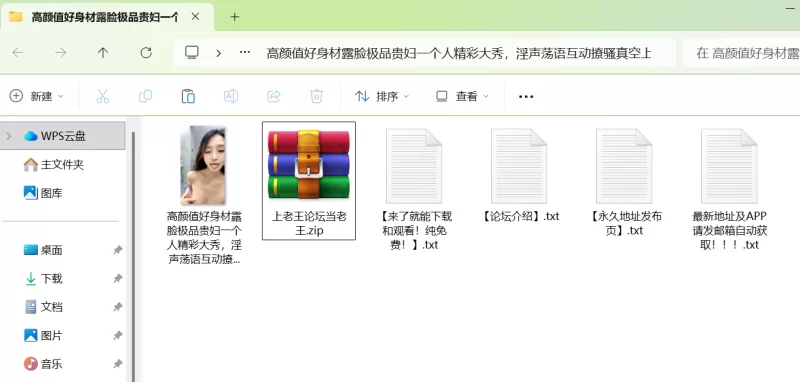Go forward with the forward arrow
This screenshot has width=800, height=382.
pyautogui.click(x=61, y=53)
